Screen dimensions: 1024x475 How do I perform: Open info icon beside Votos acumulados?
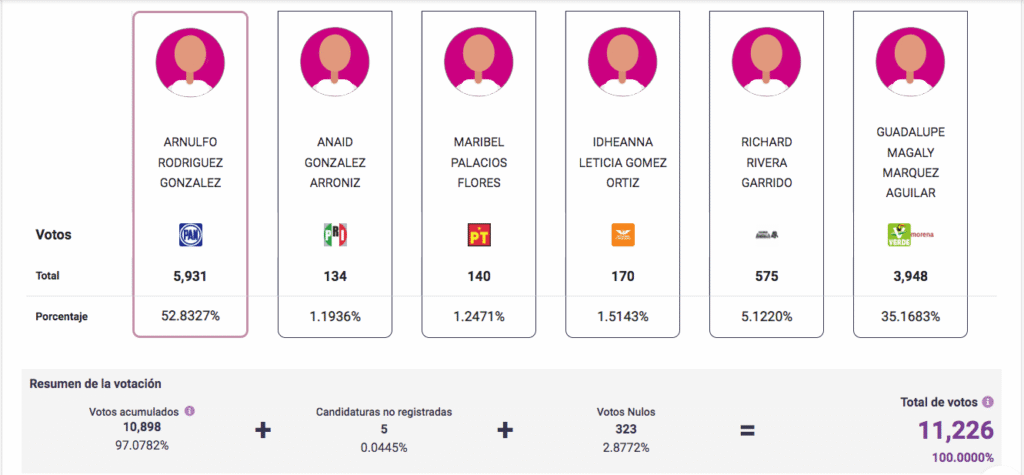pos(189,410)
